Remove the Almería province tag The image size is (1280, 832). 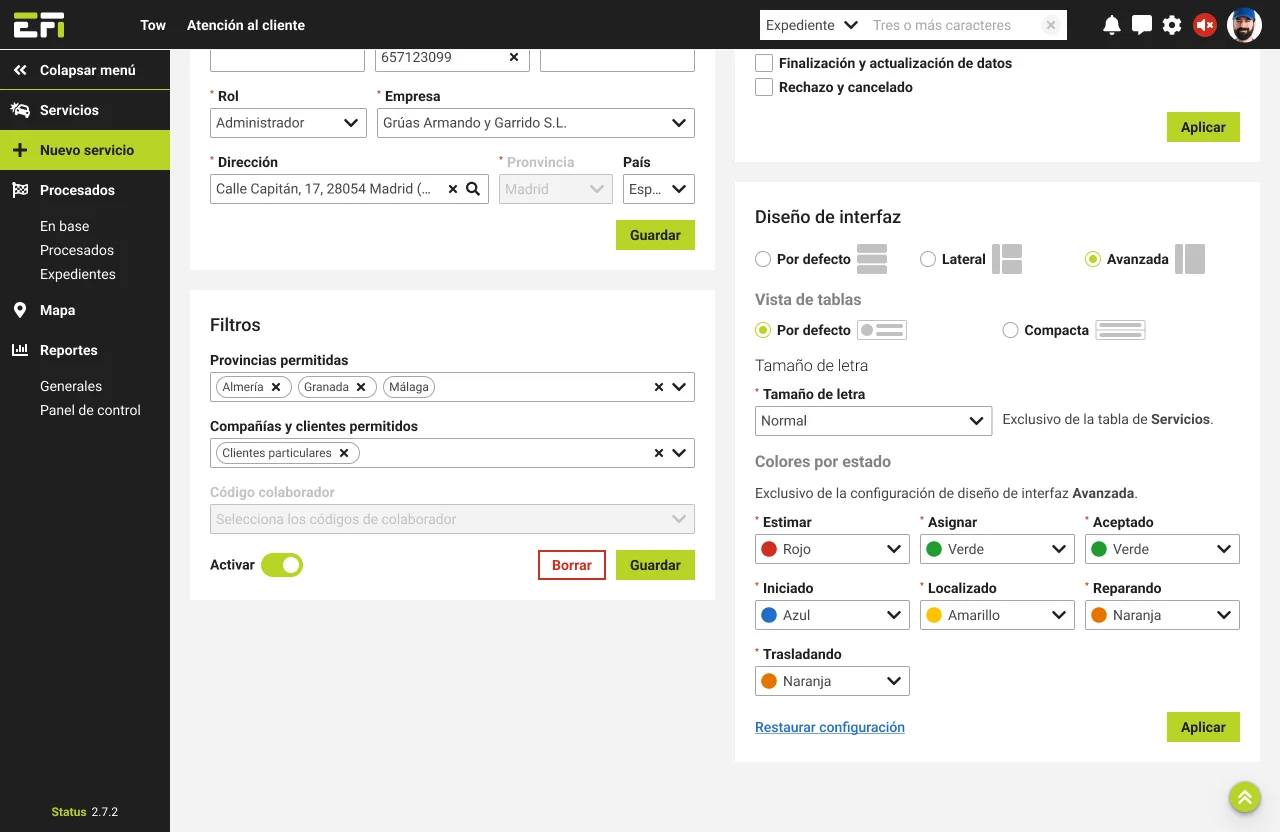coord(276,387)
